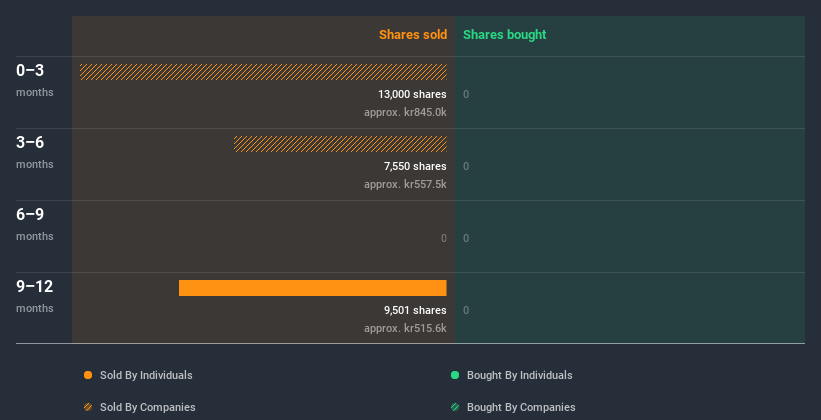821x420 pixels.
Task: Select the approx. kr557.5k amount
Action: 405,185
